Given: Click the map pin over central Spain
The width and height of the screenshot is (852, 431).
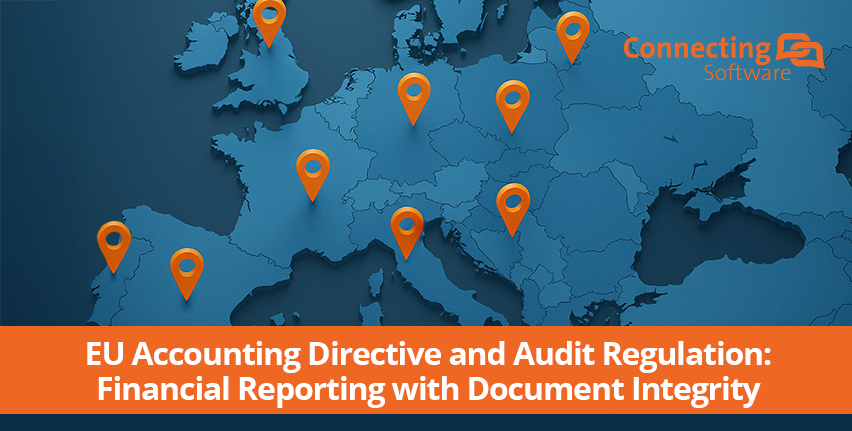Looking at the screenshot, I should [x=187, y=274].
